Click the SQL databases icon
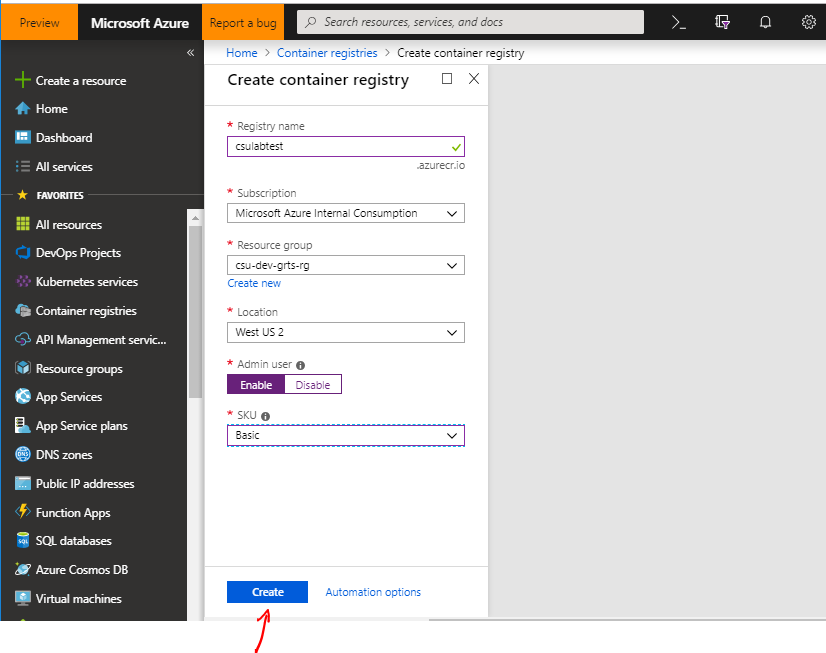Viewport: 826px width, 653px height. [23, 540]
